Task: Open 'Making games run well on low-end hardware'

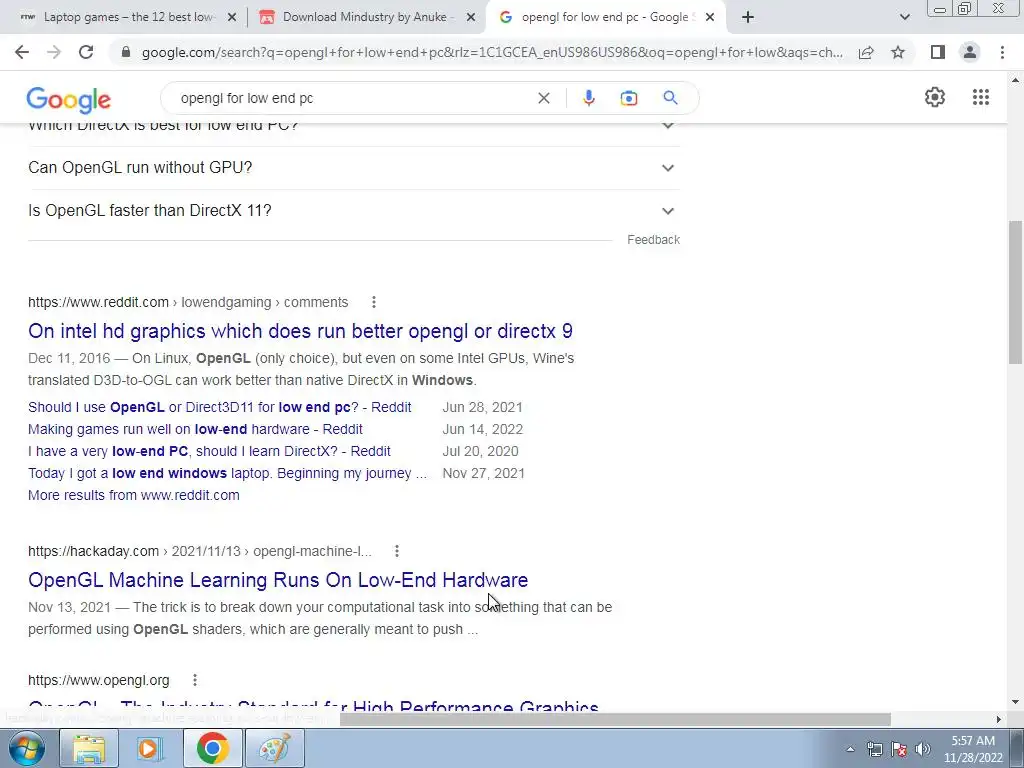Action: [x=195, y=430]
